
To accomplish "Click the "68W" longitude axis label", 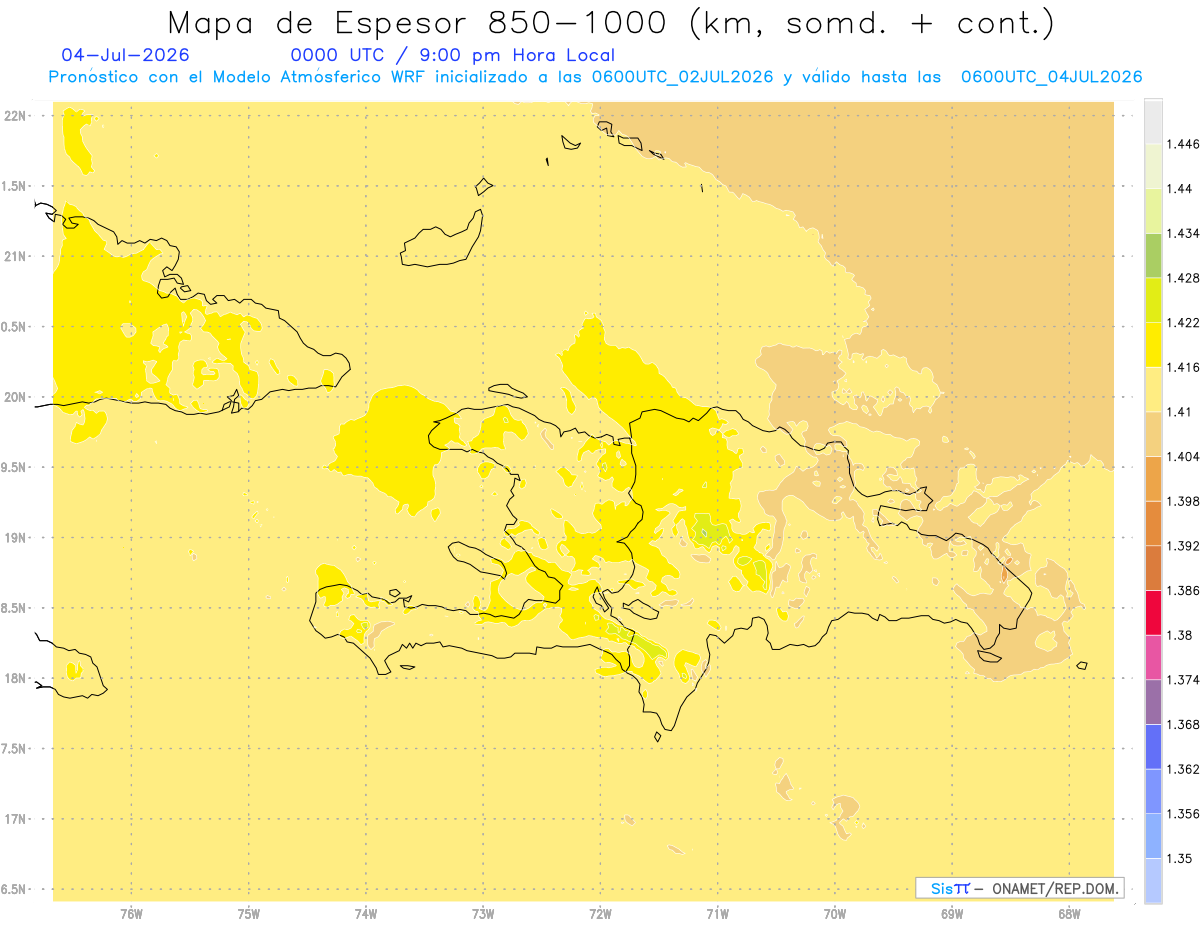I will 1069,913.
